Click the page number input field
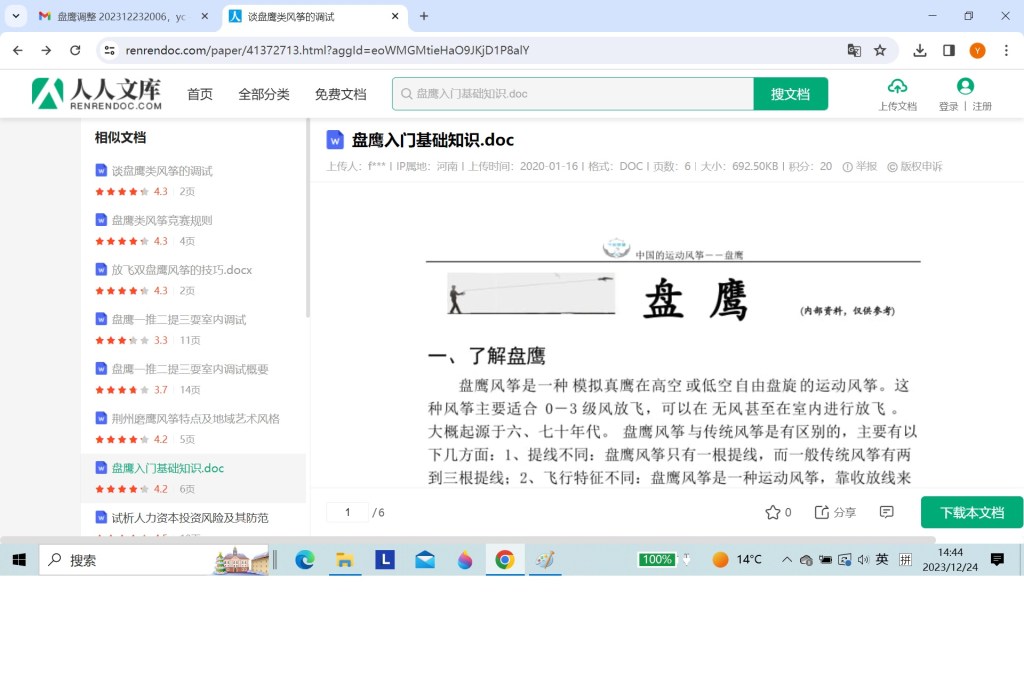Image resolution: width=1024 pixels, height=694 pixels. coord(347,512)
